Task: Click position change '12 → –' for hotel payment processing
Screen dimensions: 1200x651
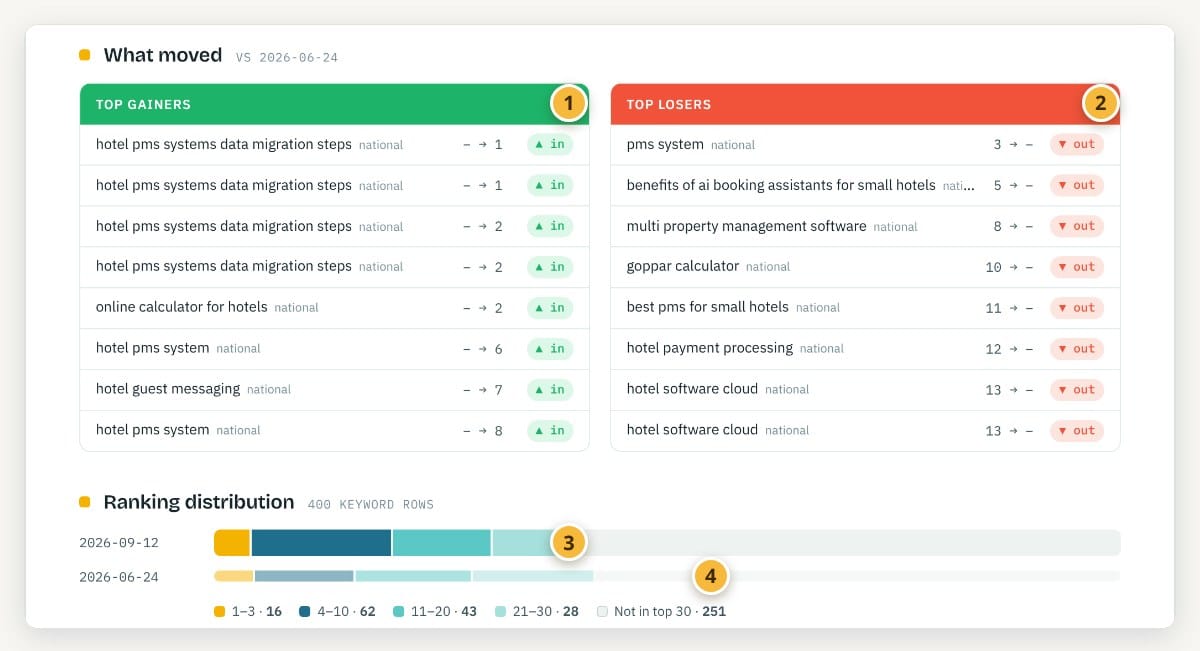Action: point(1009,349)
